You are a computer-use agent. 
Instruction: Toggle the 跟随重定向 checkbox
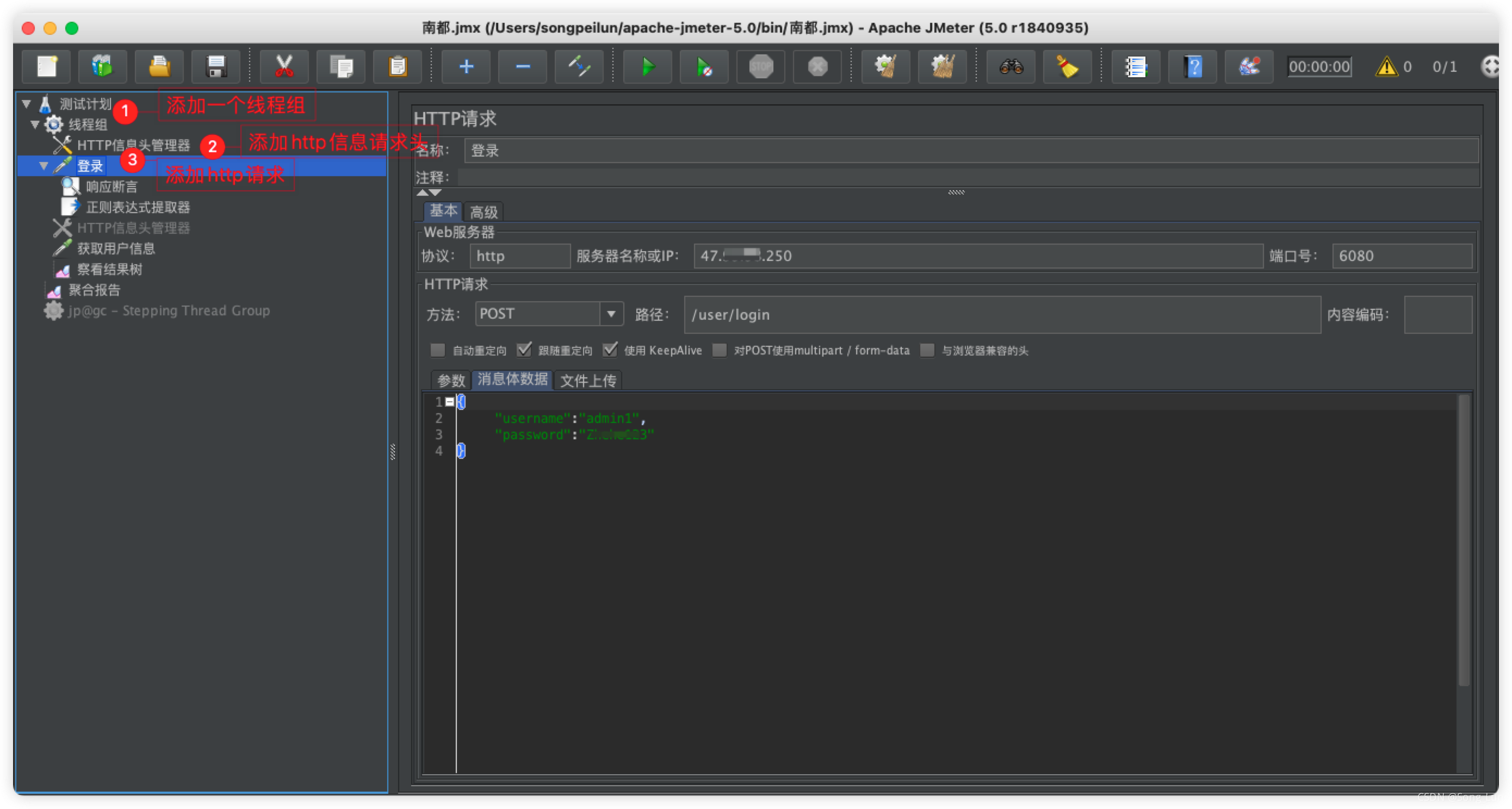(524, 350)
